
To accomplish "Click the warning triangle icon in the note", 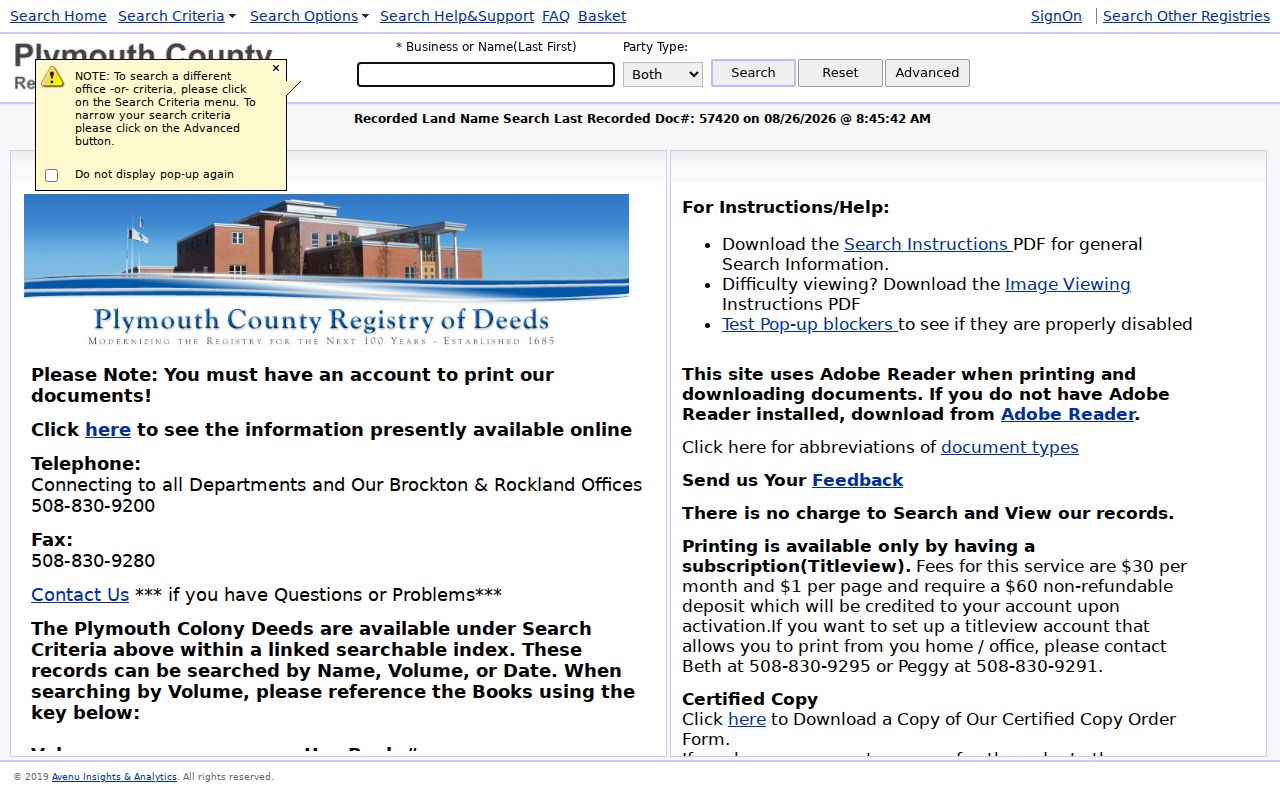I will click(53, 77).
